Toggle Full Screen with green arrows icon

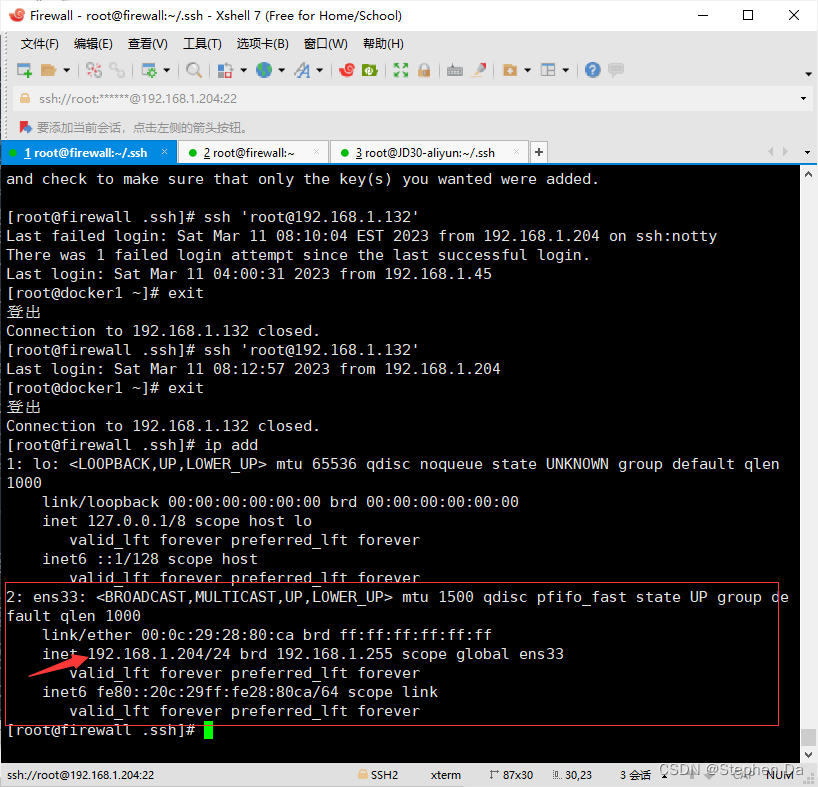tap(401, 70)
